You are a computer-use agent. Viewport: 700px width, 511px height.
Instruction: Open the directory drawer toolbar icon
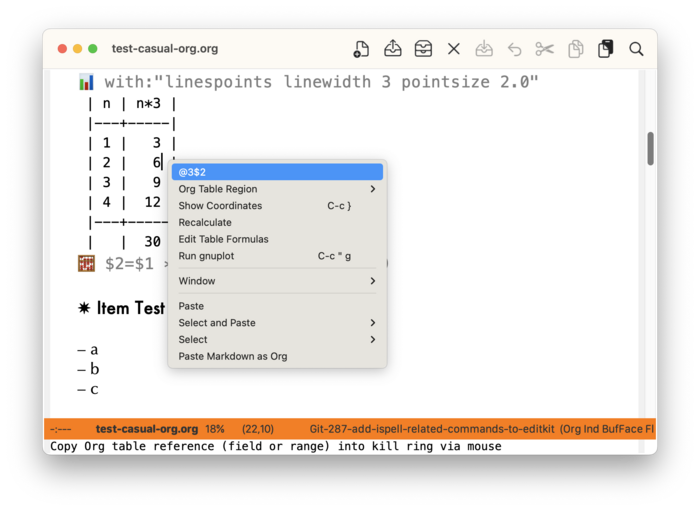tap(423, 49)
